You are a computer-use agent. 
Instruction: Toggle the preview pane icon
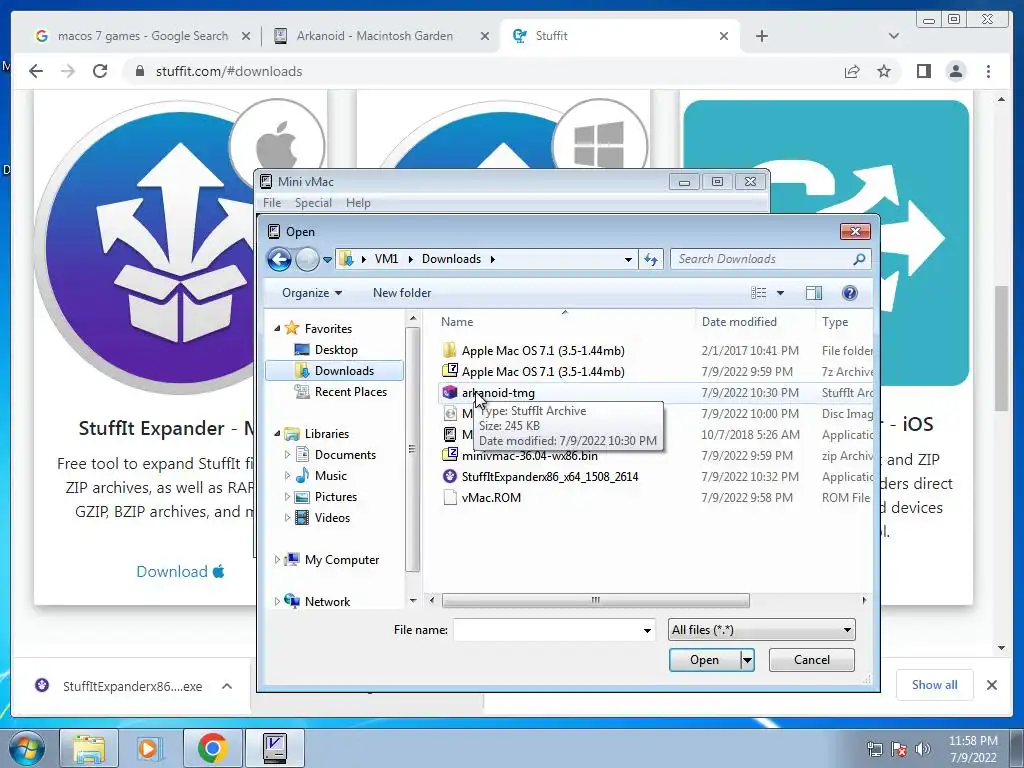click(814, 293)
